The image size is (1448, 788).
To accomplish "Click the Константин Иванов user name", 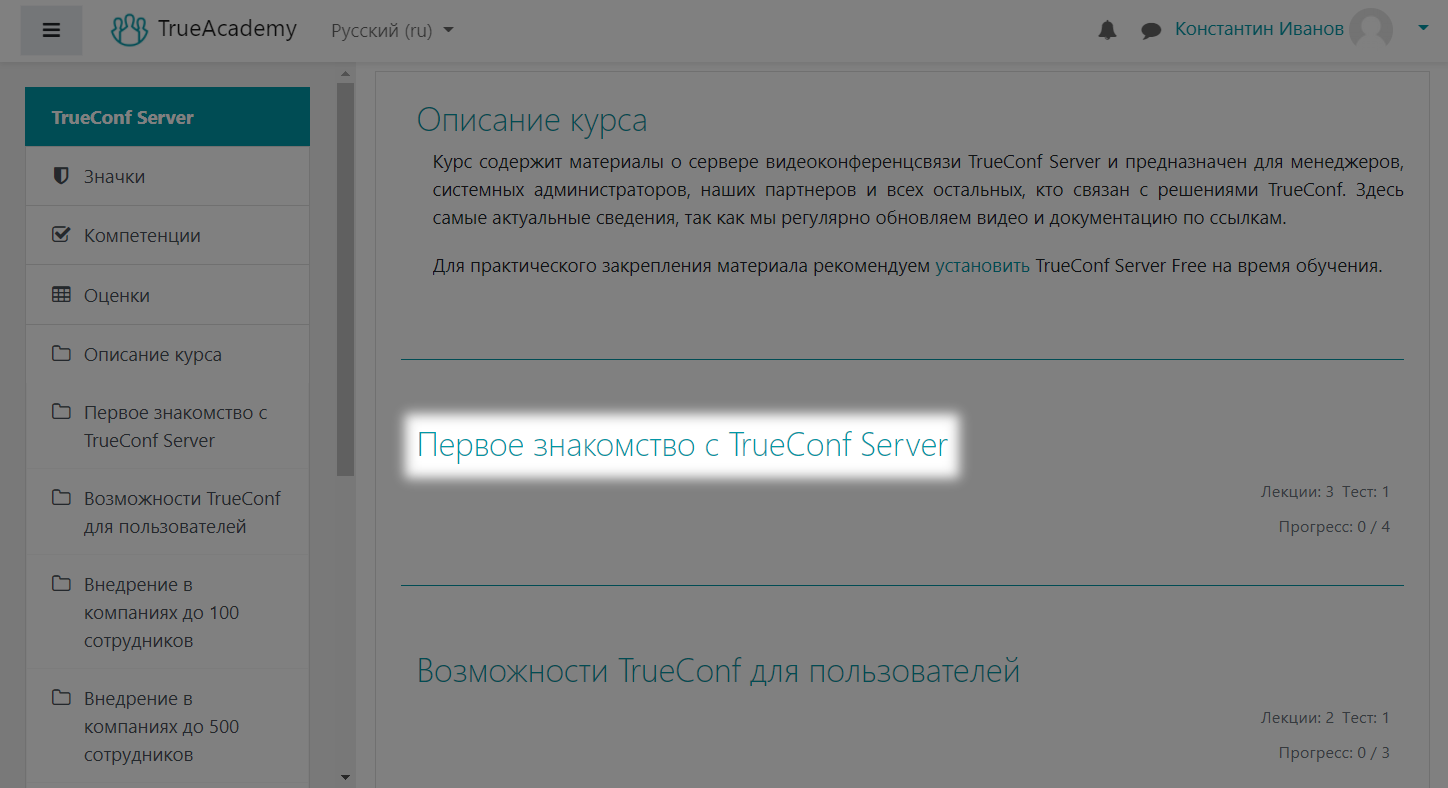I will pyautogui.click(x=1259, y=29).
